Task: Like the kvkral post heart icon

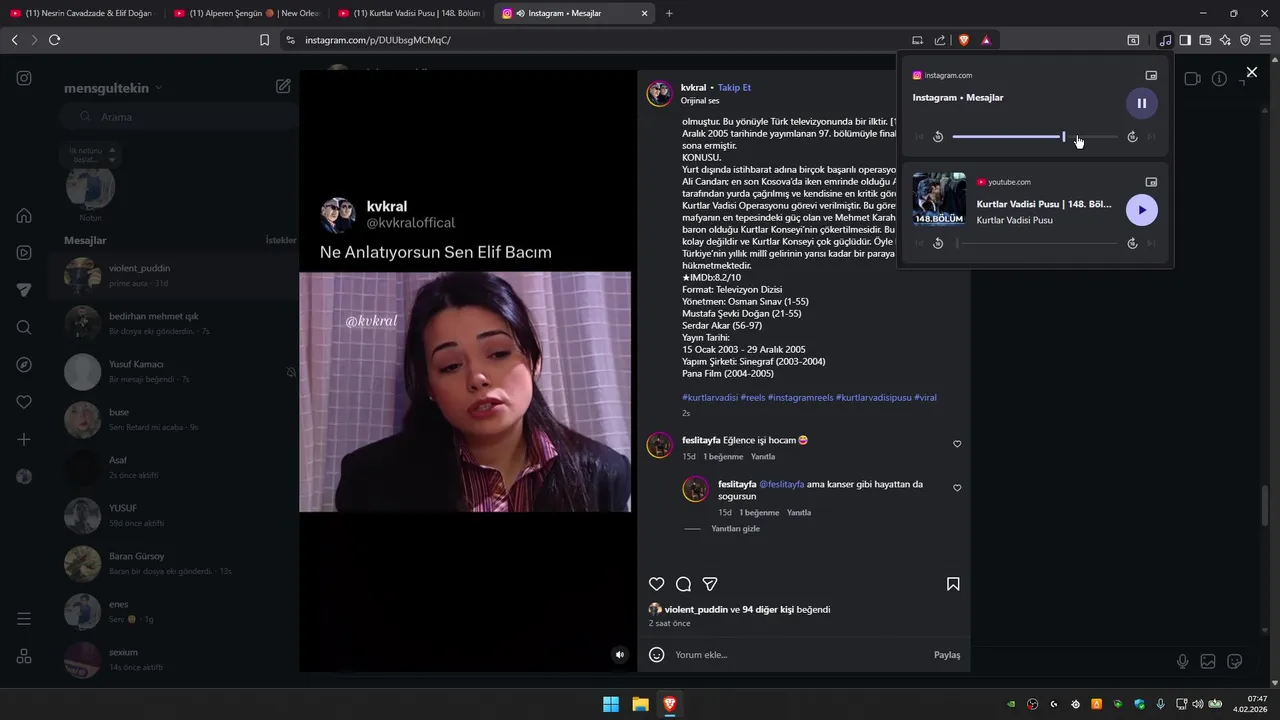Action: point(656,584)
